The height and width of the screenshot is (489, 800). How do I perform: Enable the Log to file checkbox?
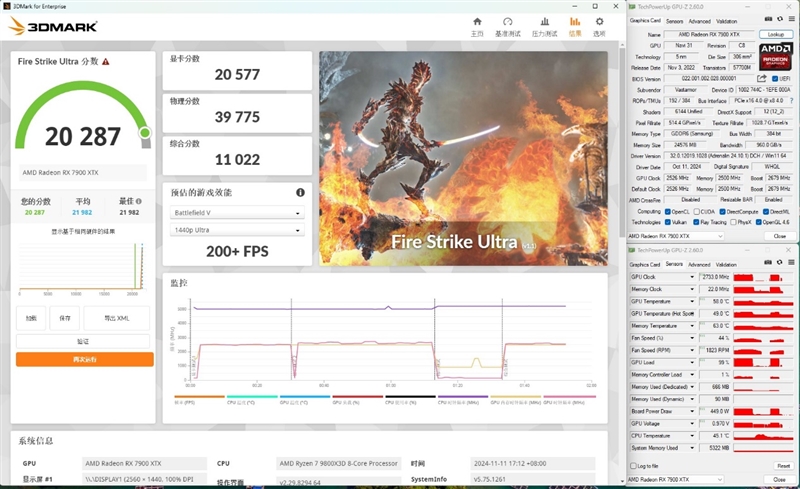(x=634, y=466)
